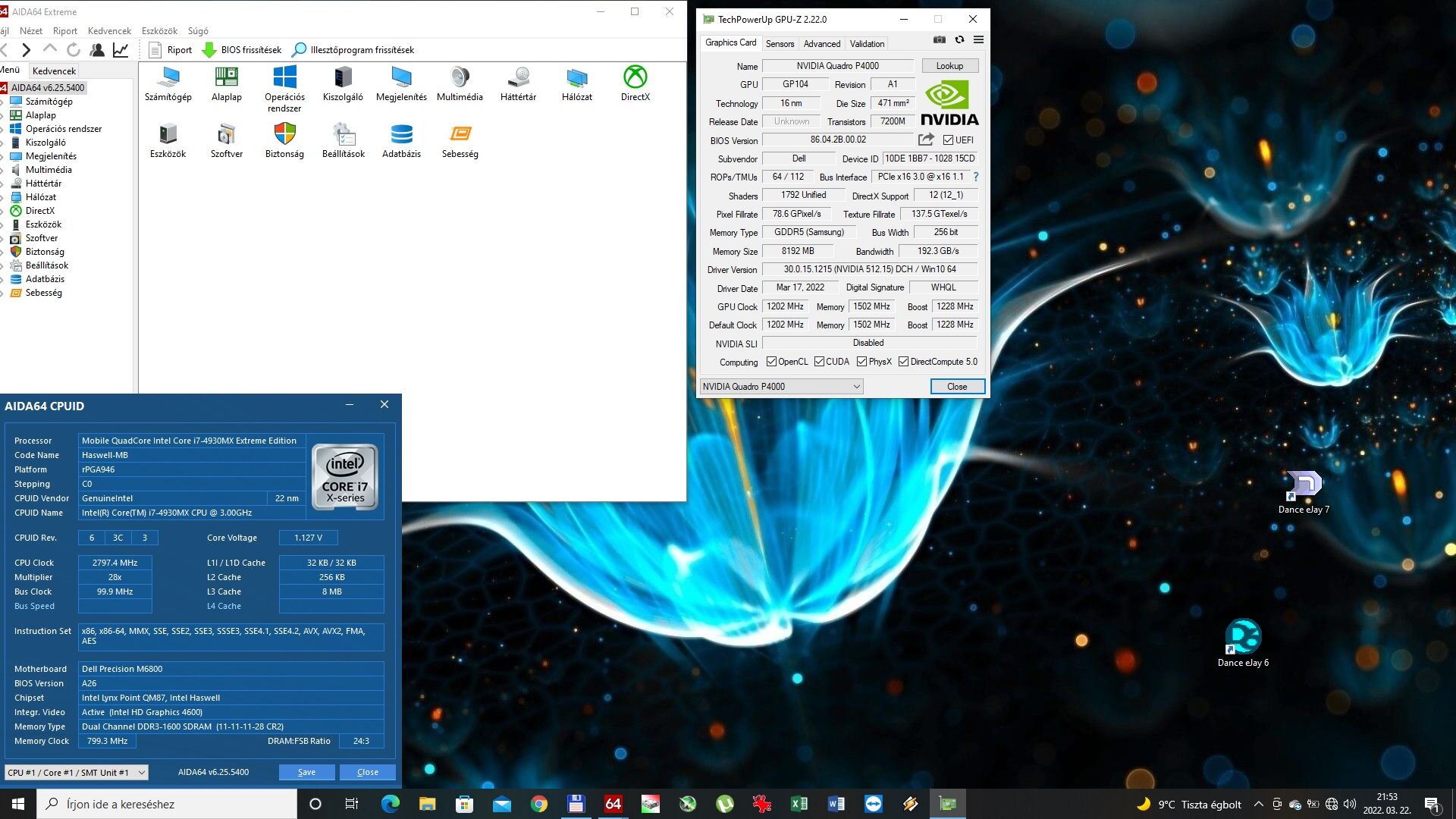Open the Biztonság shield icon in main pane

pyautogui.click(x=284, y=141)
